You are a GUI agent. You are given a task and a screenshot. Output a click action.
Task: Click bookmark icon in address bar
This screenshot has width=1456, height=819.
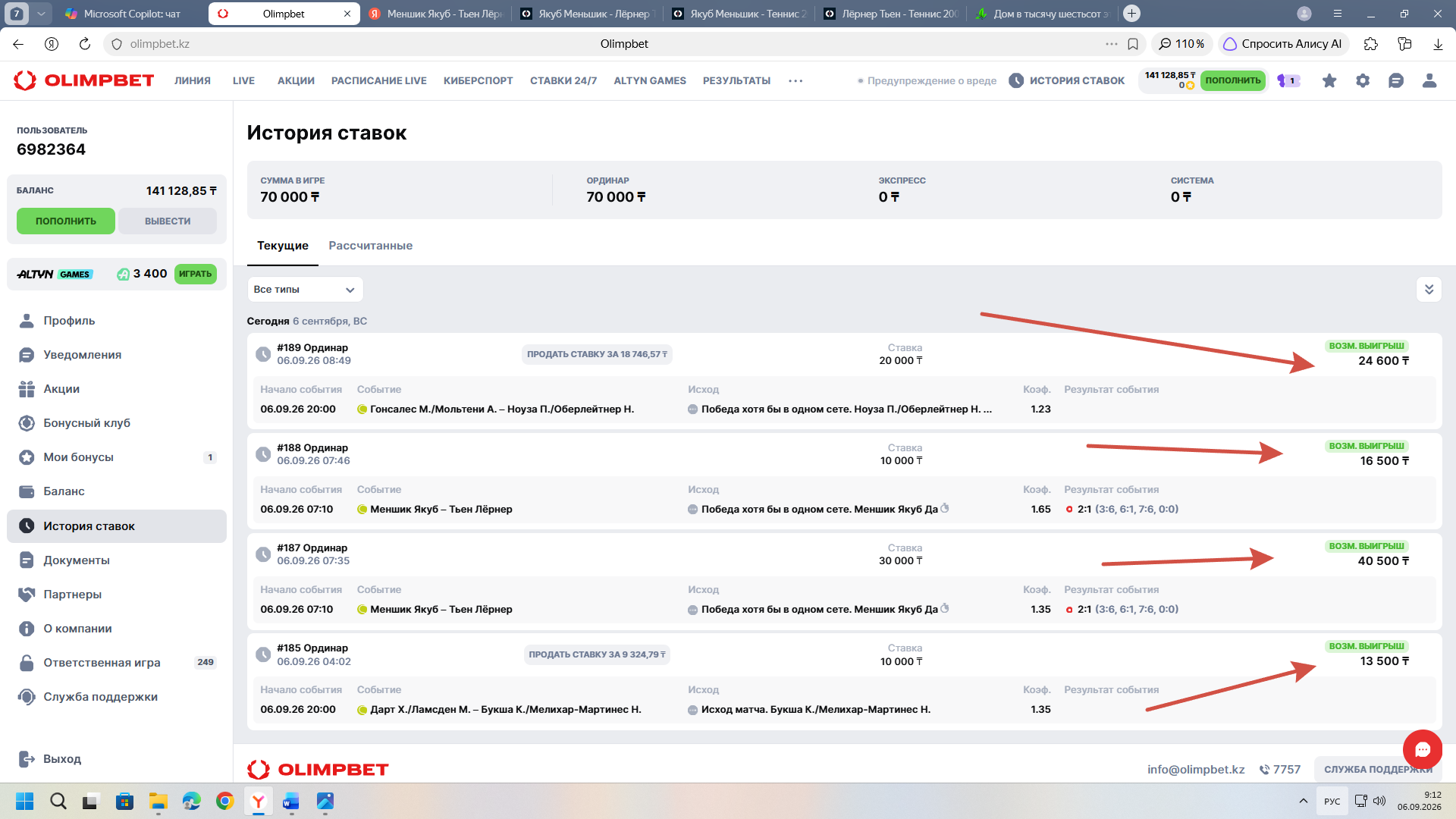tap(1133, 44)
